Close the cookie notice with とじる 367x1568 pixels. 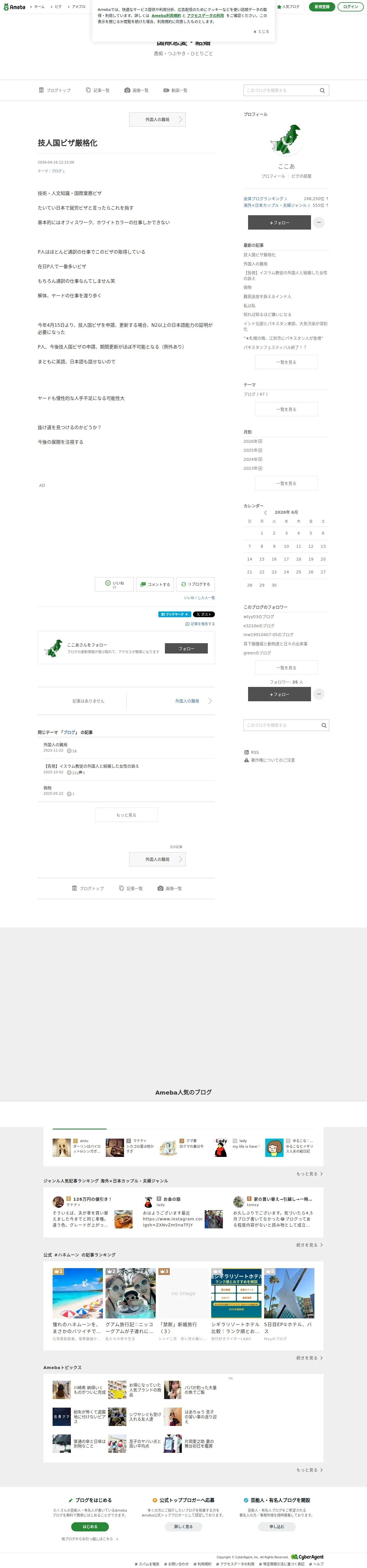[x=261, y=32]
